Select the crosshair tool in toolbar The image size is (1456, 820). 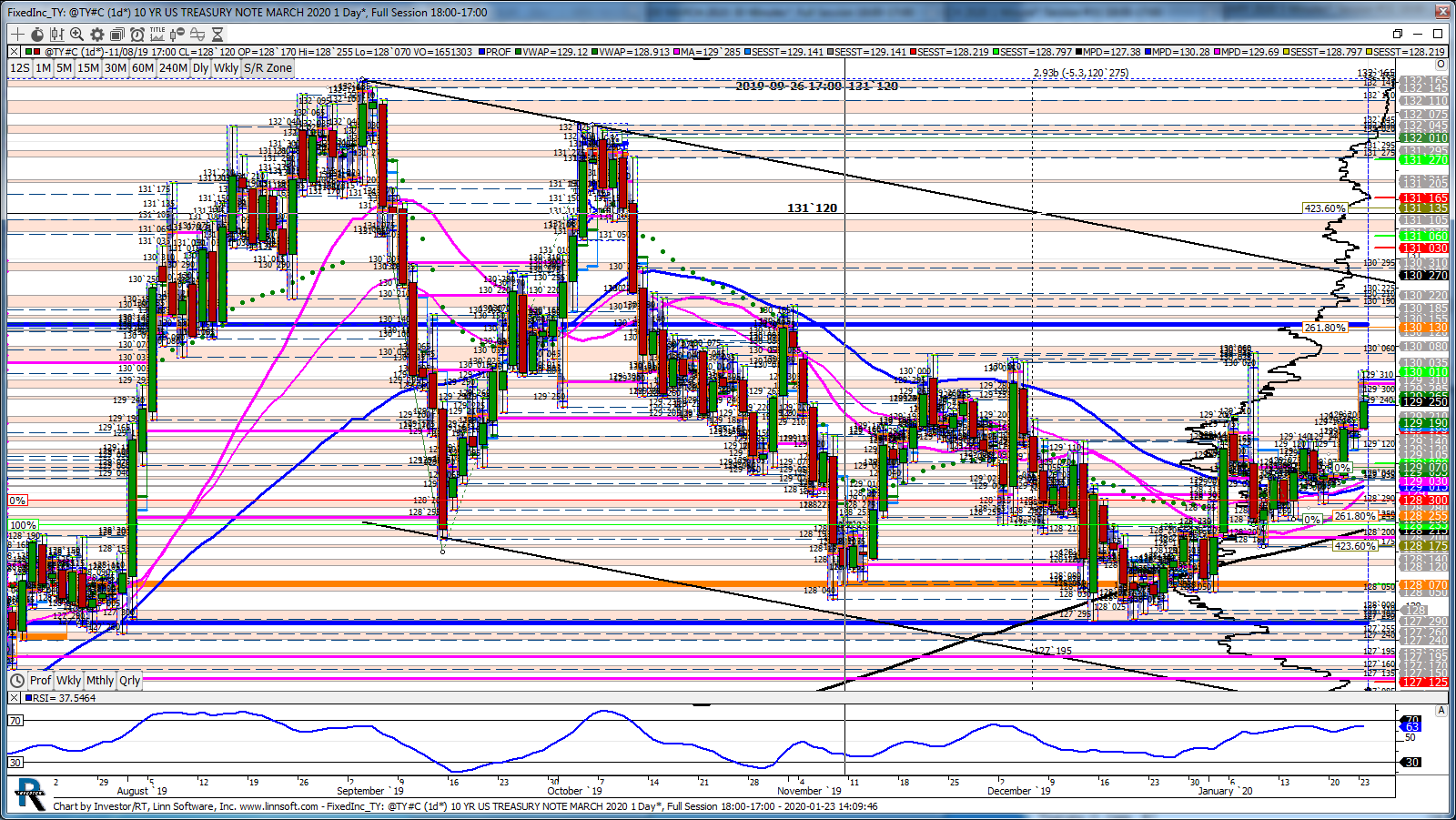click(17, 35)
